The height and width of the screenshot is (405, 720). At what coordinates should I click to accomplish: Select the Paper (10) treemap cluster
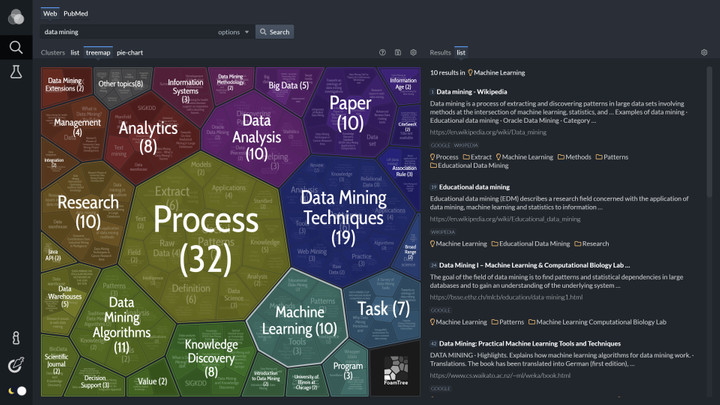350,113
